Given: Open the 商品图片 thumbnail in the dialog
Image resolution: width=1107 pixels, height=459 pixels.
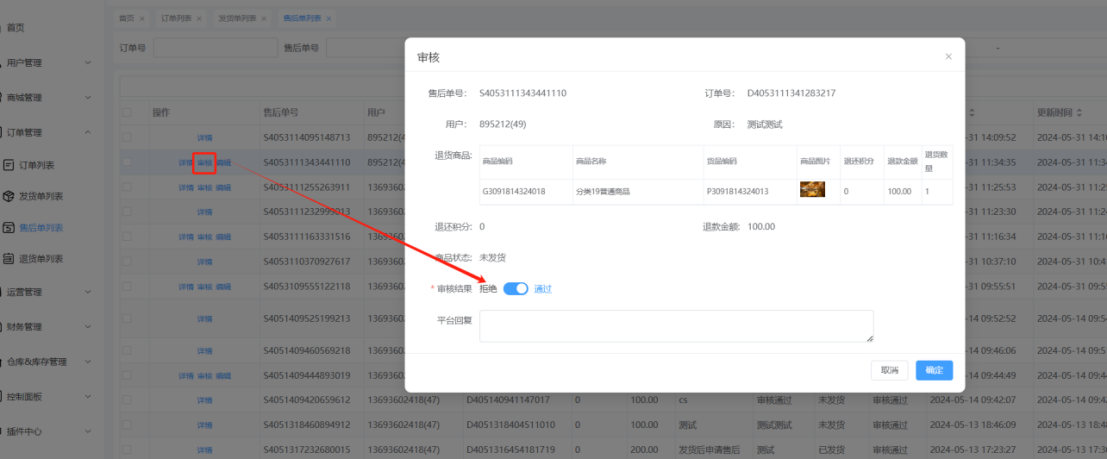Looking at the screenshot, I should [812, 191].
